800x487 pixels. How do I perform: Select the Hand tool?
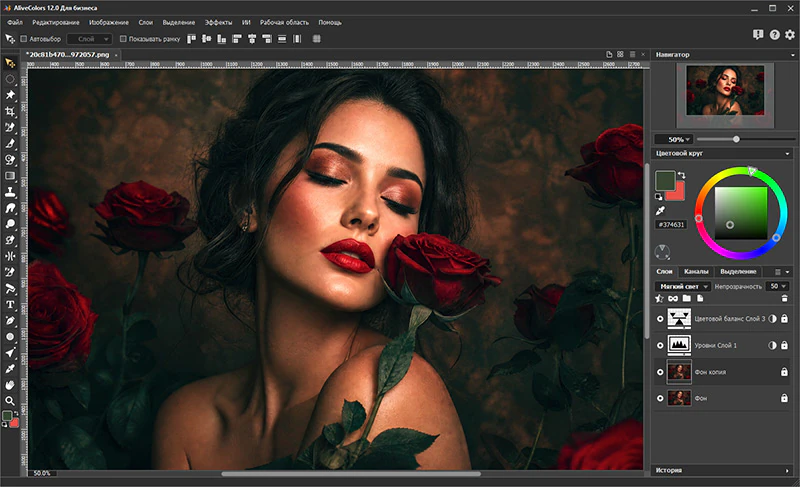point(10,385)
